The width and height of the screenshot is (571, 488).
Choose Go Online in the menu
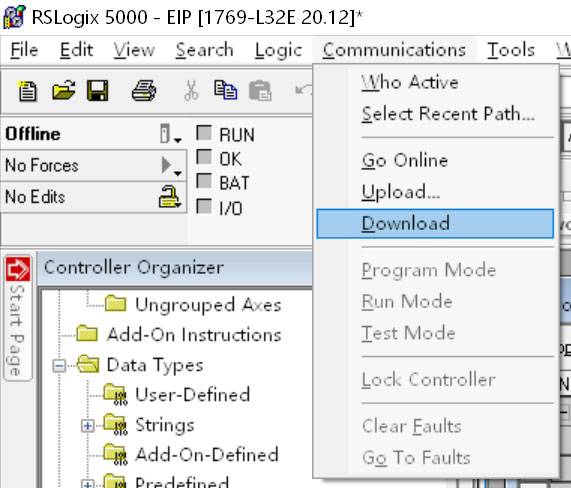pos(405,160)
